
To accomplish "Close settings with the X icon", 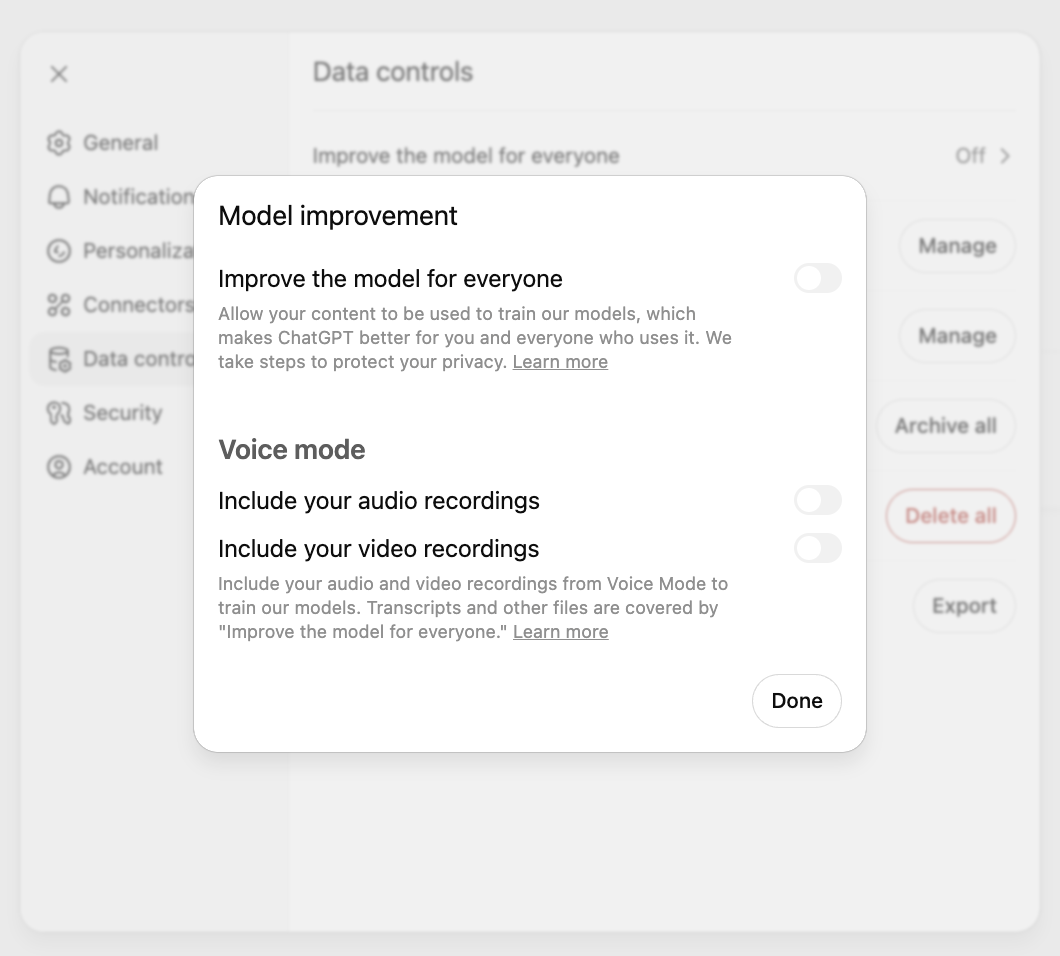I will click(59, 74).
